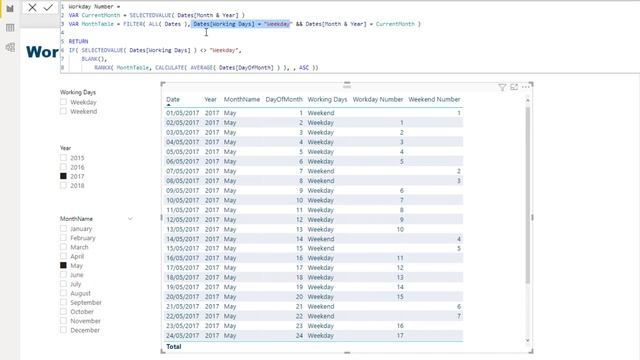Screen dimensions: 640x360
Task: Click CurrentMonth variable on formula line 2
Action: click(x=101, y=15)
